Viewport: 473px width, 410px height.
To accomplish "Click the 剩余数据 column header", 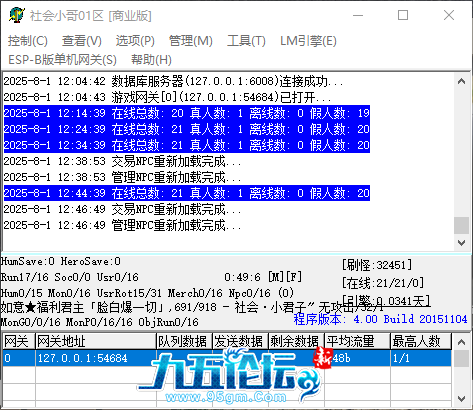I will point(297,341).
